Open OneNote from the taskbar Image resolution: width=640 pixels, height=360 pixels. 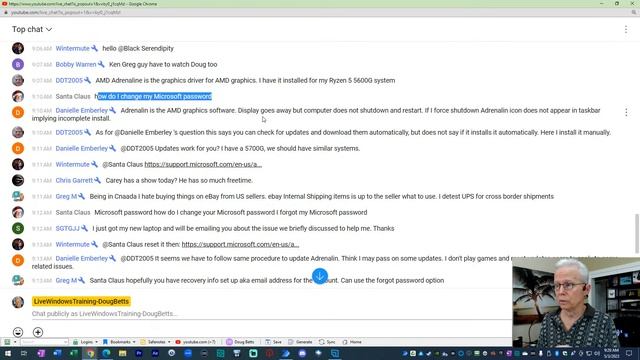[41, 353]
